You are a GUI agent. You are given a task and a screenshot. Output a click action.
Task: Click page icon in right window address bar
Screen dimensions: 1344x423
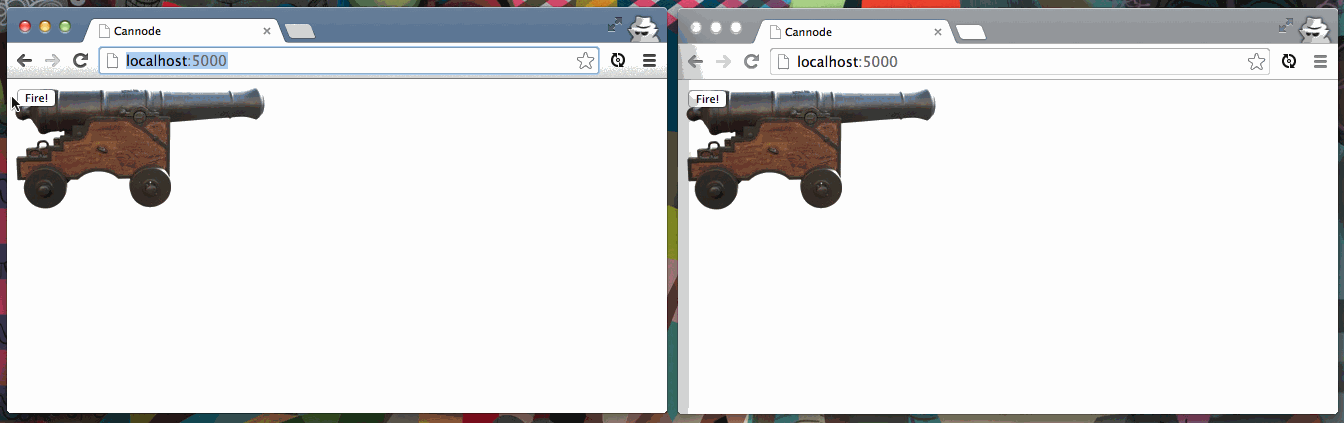(x=784, y=62)
